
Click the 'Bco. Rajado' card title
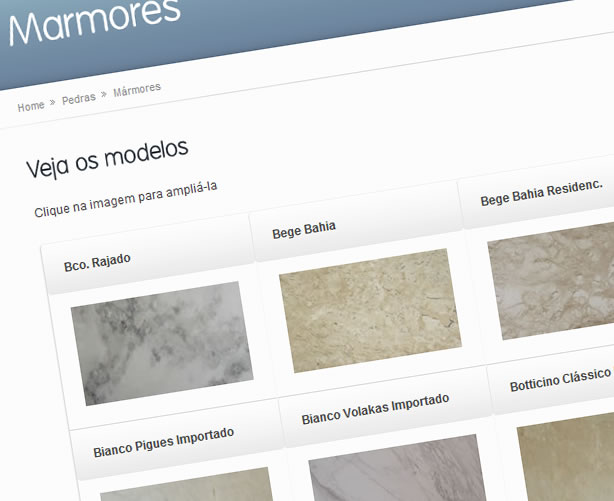(97, 262)
